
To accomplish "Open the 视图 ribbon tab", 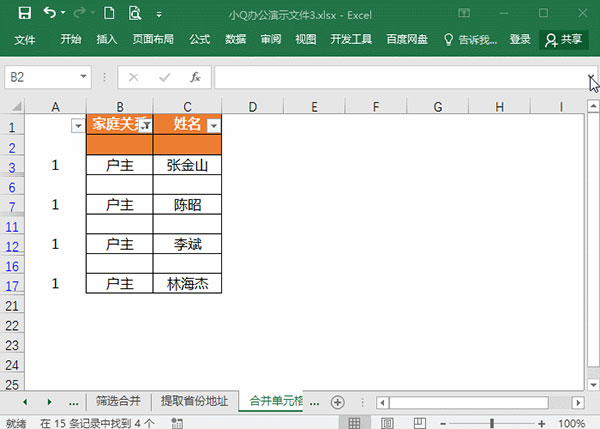I will [x=306, y=39].
